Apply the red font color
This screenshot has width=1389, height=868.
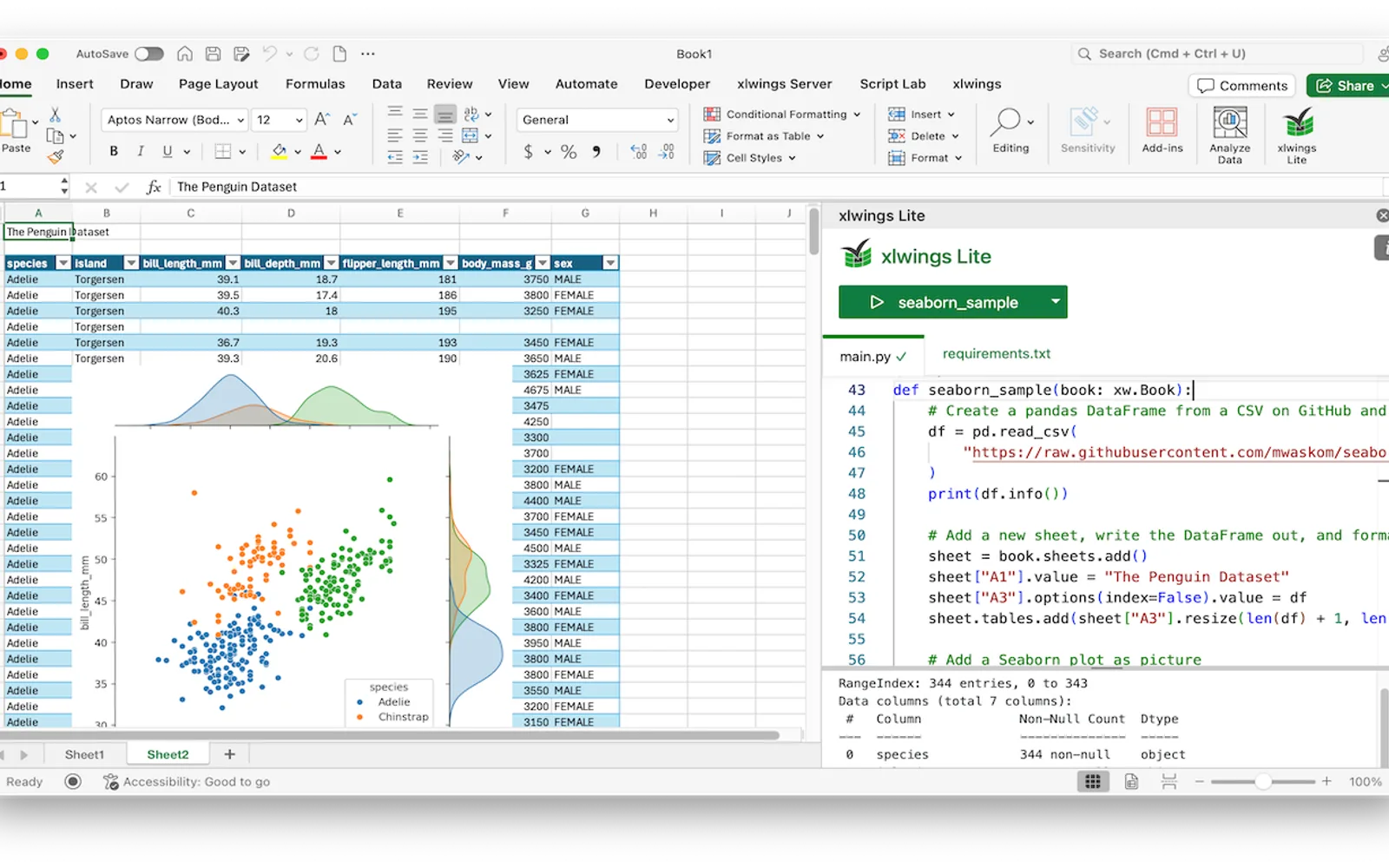pos(319,151)
